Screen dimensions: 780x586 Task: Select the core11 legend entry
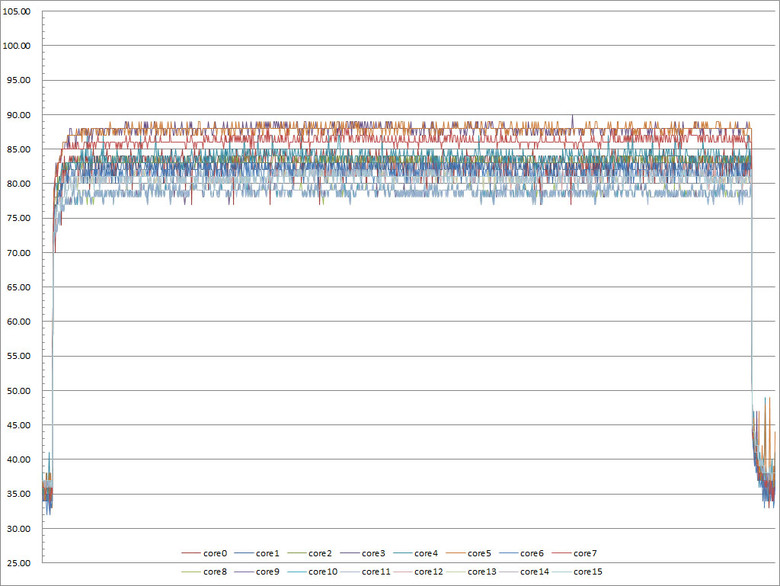pyautogui.click(x=365, y=572)
